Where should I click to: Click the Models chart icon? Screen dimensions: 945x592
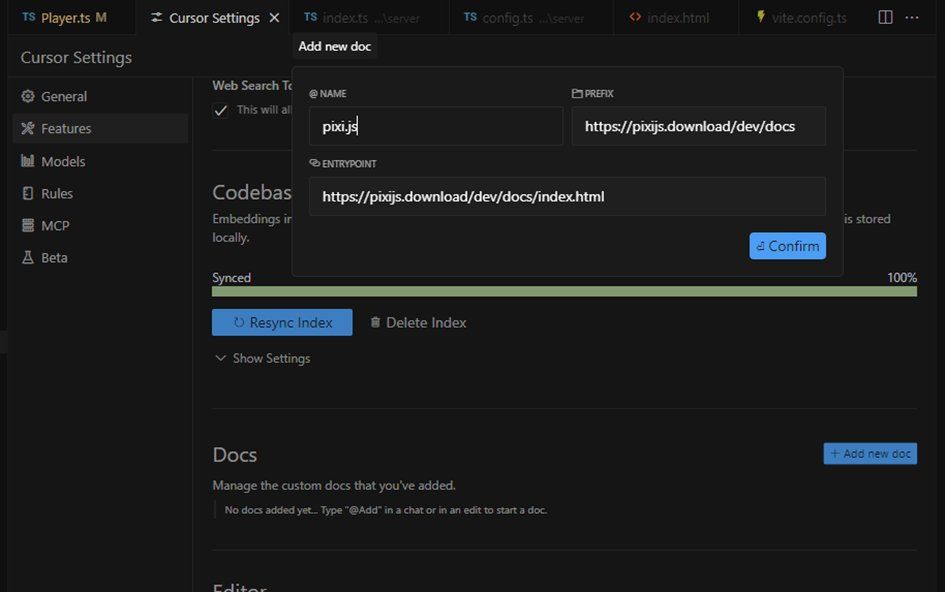(x=28, y=161)
